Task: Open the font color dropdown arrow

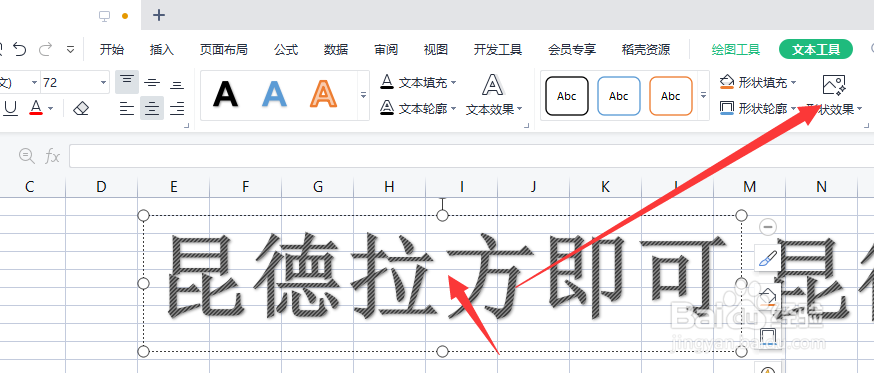Action: click(51, 108)
